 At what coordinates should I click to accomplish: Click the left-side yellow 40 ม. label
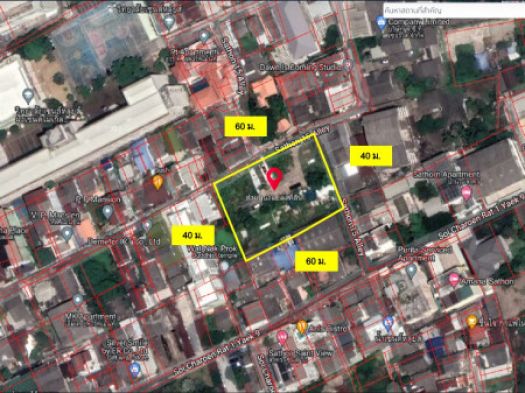click(193, 235)
